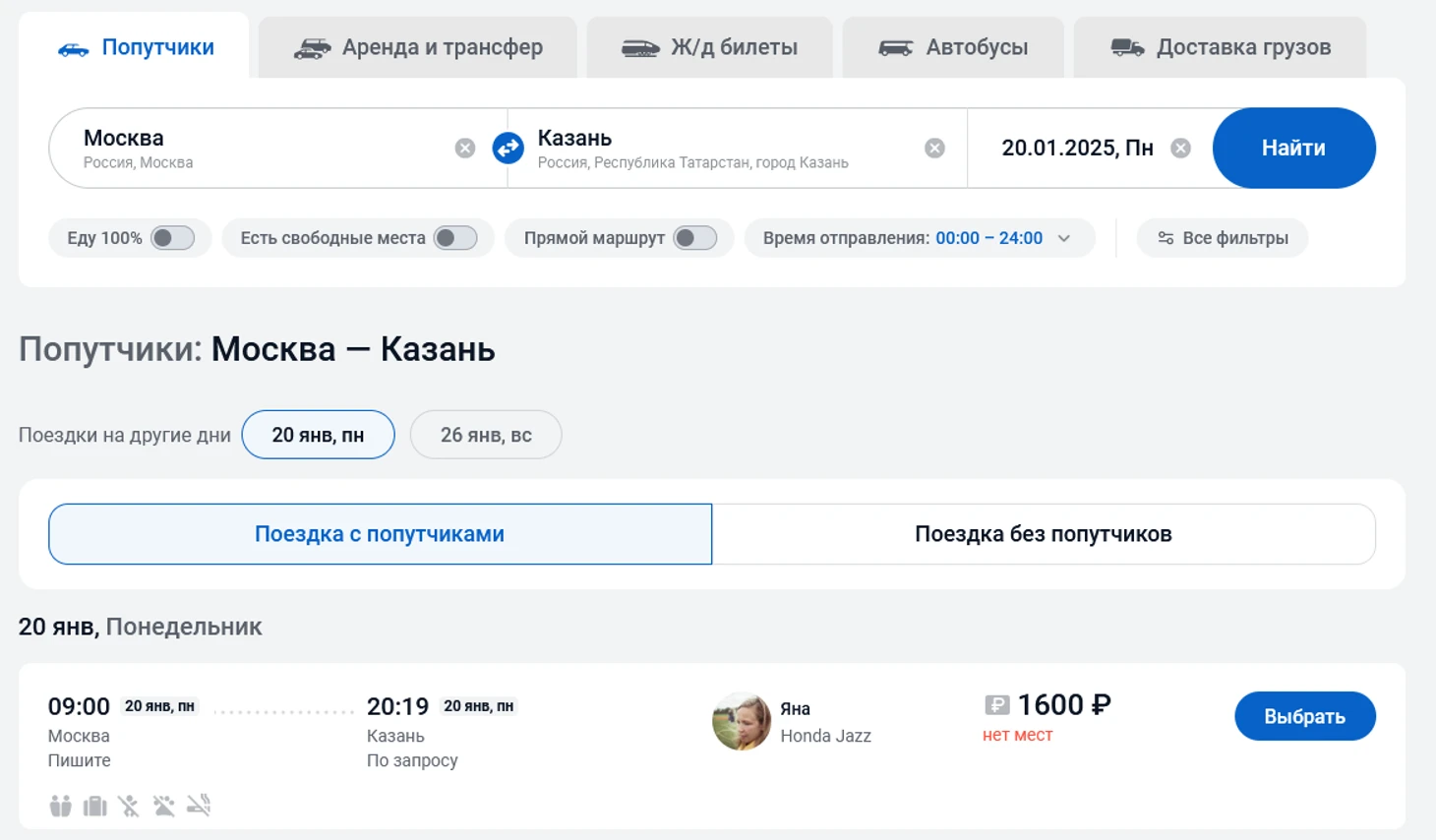Open the Все фильтры panel

click(x=1222, y=238)
